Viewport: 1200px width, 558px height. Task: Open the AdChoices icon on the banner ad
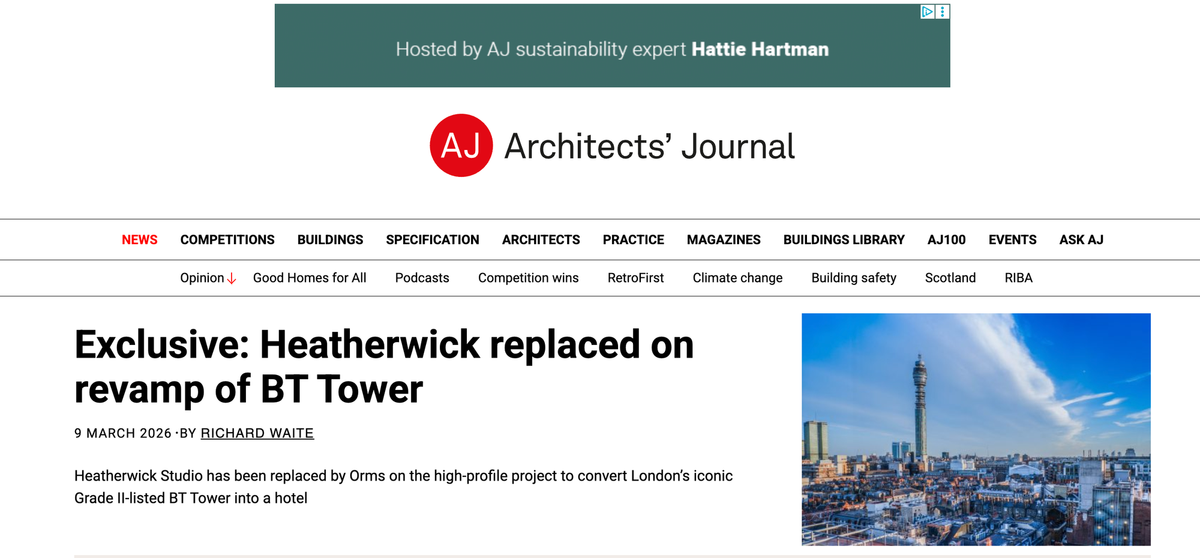[928, 12]
